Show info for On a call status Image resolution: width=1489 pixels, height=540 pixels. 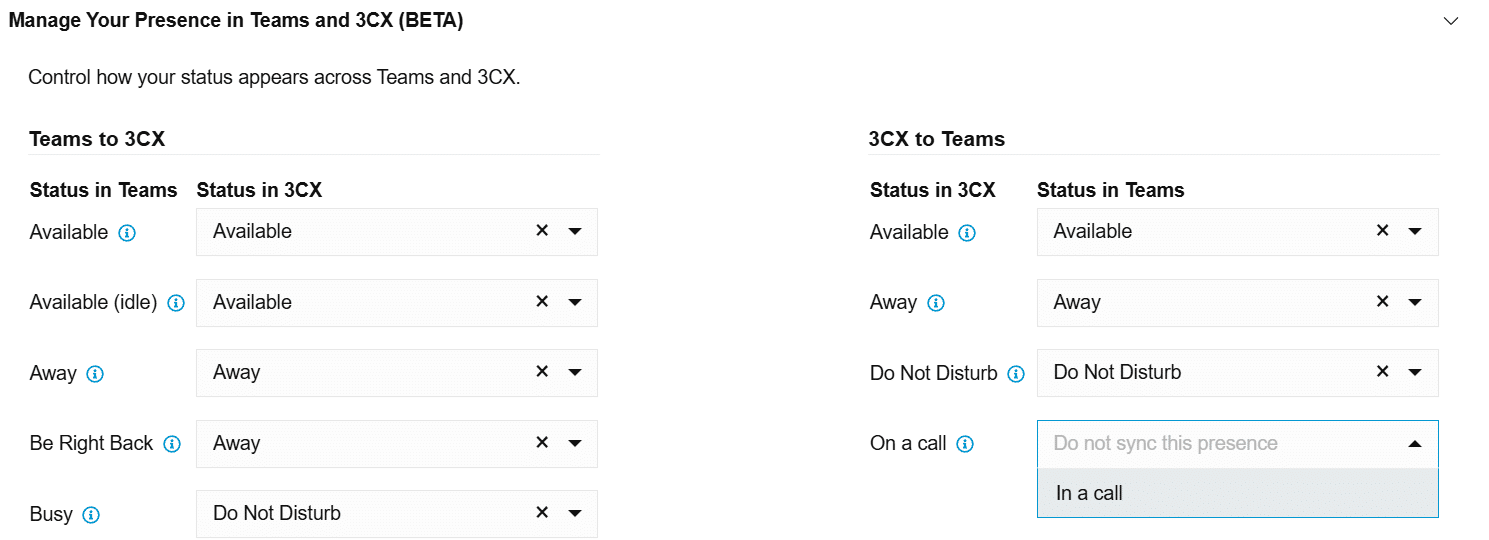(965, 444)
